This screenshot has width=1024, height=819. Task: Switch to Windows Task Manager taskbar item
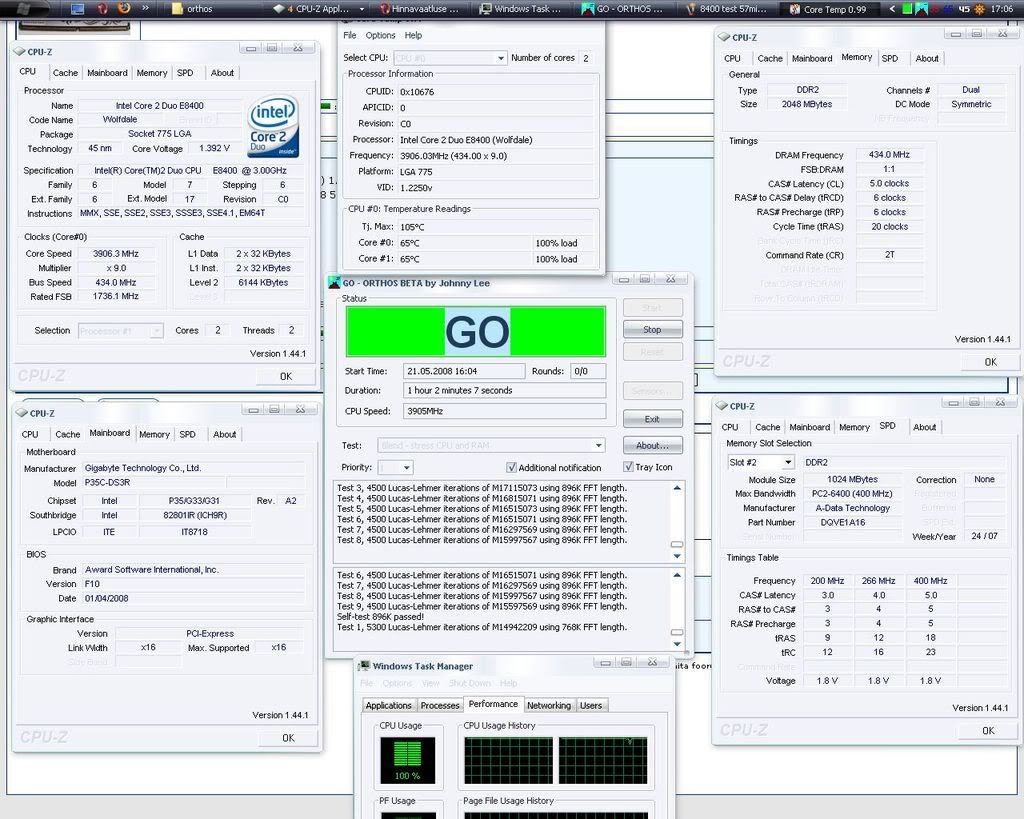click(x=521, y=9)
